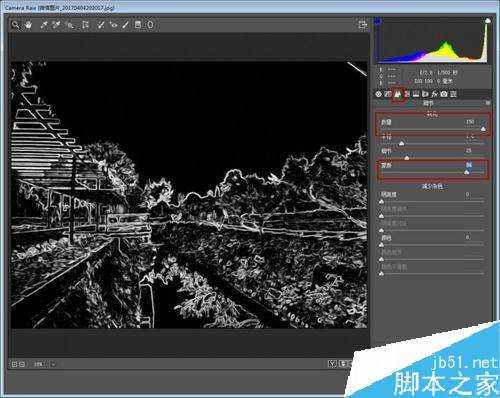Viewport: 500px width, 398px height.
Task: Select the Graduated Filter tool
Action: click(x=138, y=25)
